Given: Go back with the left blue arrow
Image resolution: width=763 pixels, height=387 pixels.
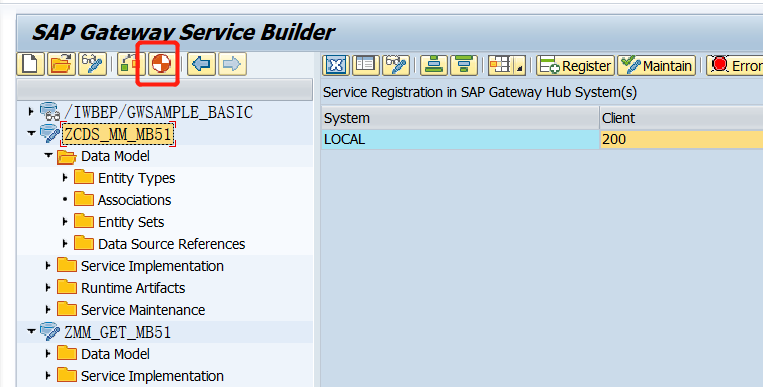Looking at the screenshot, I should [201, 64].
